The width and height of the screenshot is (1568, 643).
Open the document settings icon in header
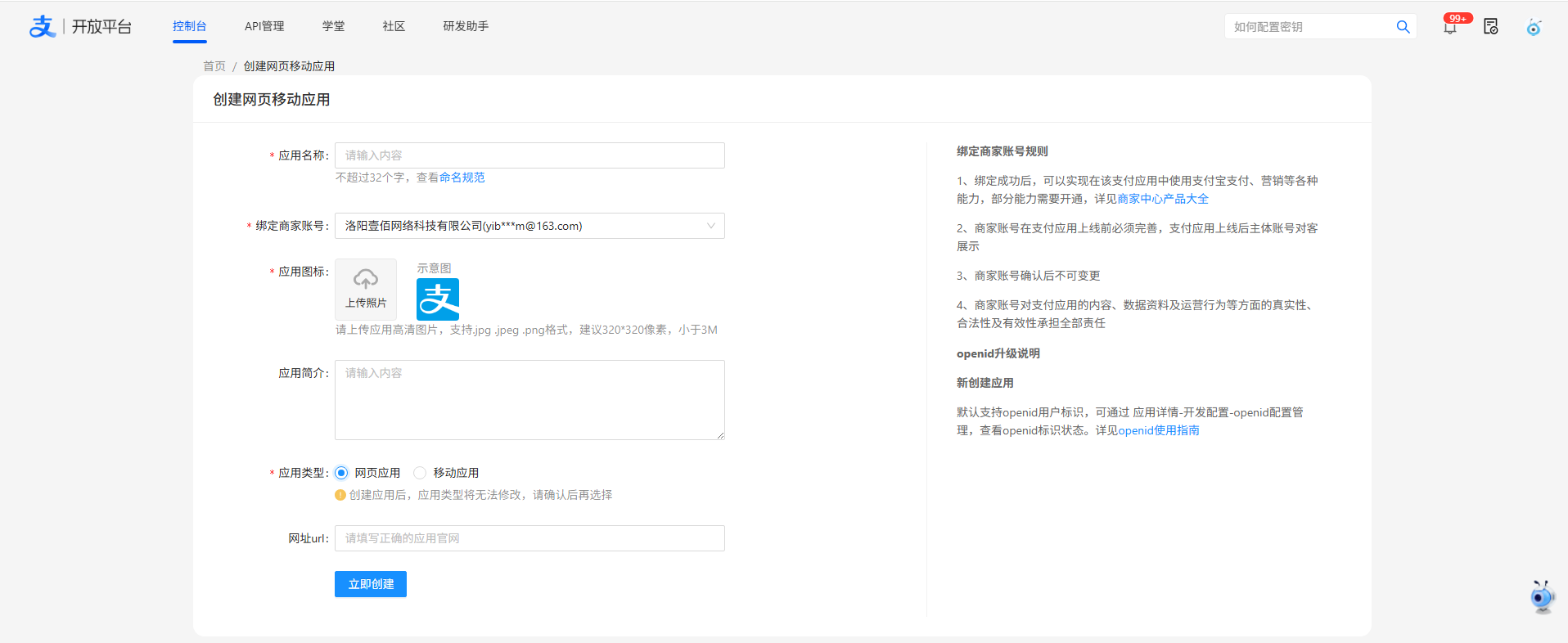(x=1491, y=27)
